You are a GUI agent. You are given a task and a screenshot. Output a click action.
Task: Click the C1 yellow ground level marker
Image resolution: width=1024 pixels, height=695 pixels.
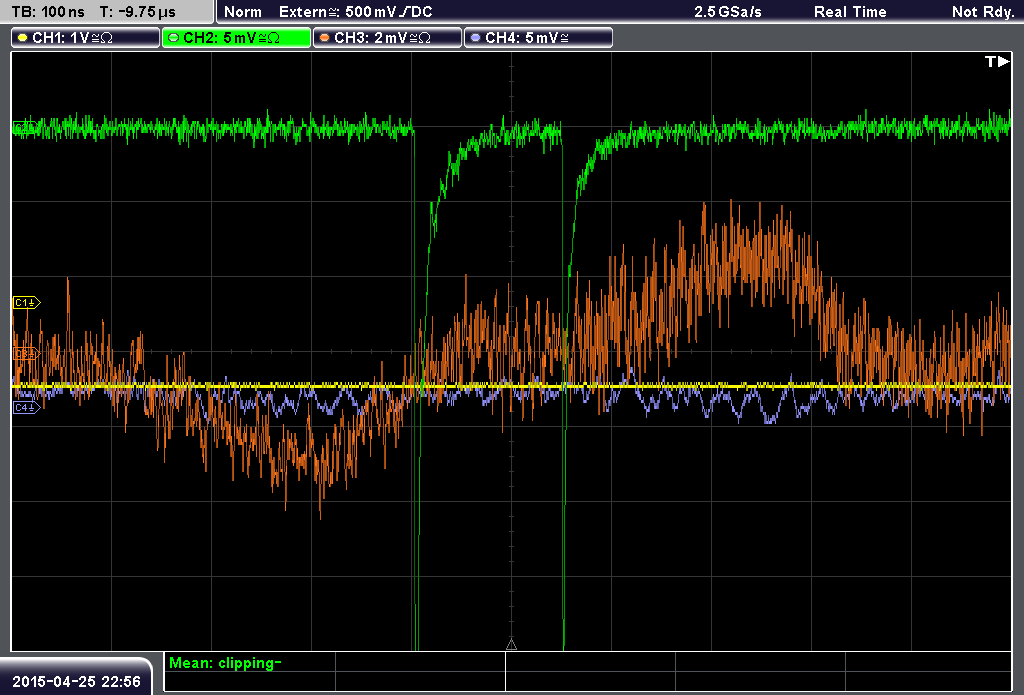pos(26,302)
